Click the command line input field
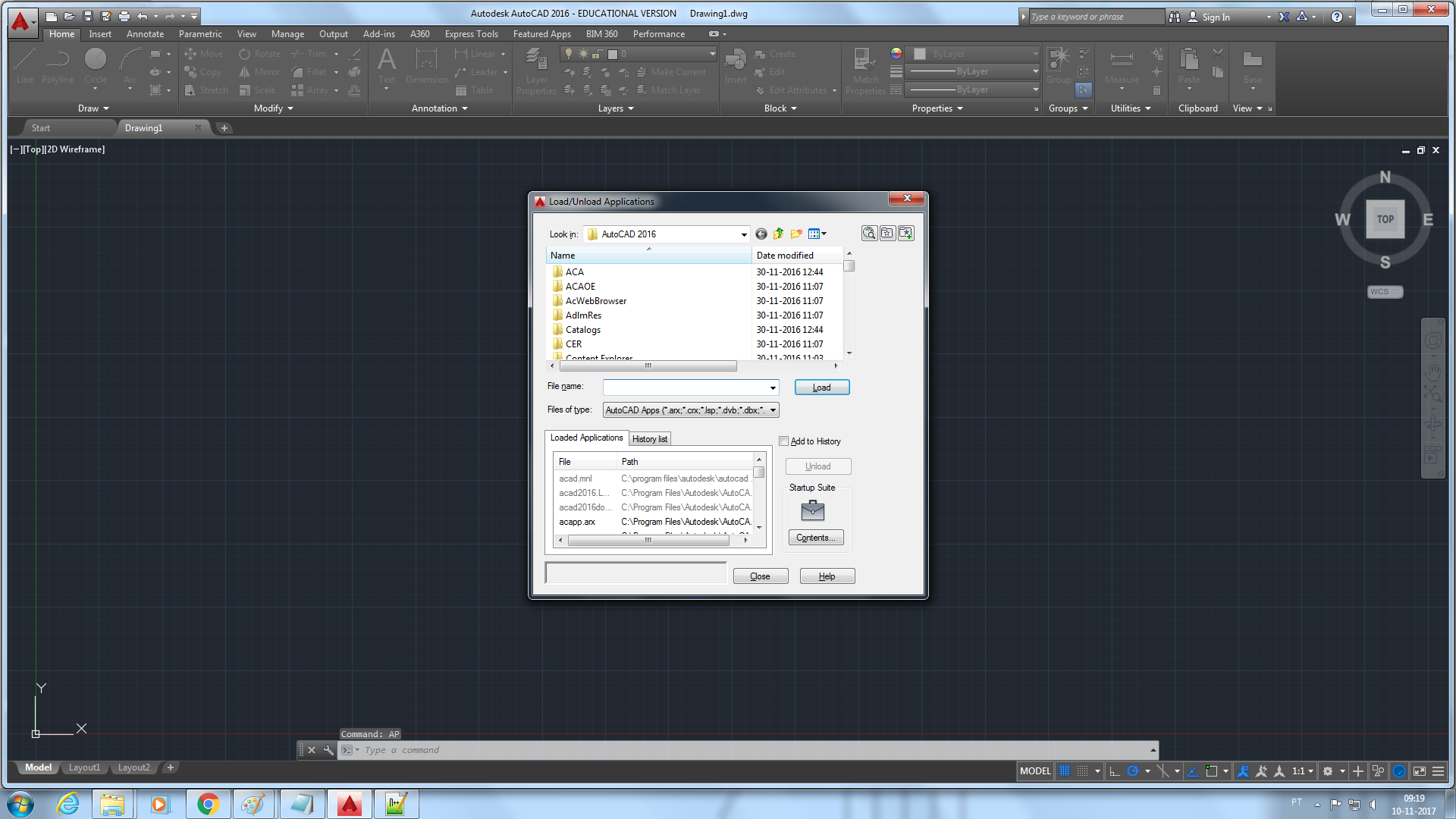 click(x=755, y=750)
